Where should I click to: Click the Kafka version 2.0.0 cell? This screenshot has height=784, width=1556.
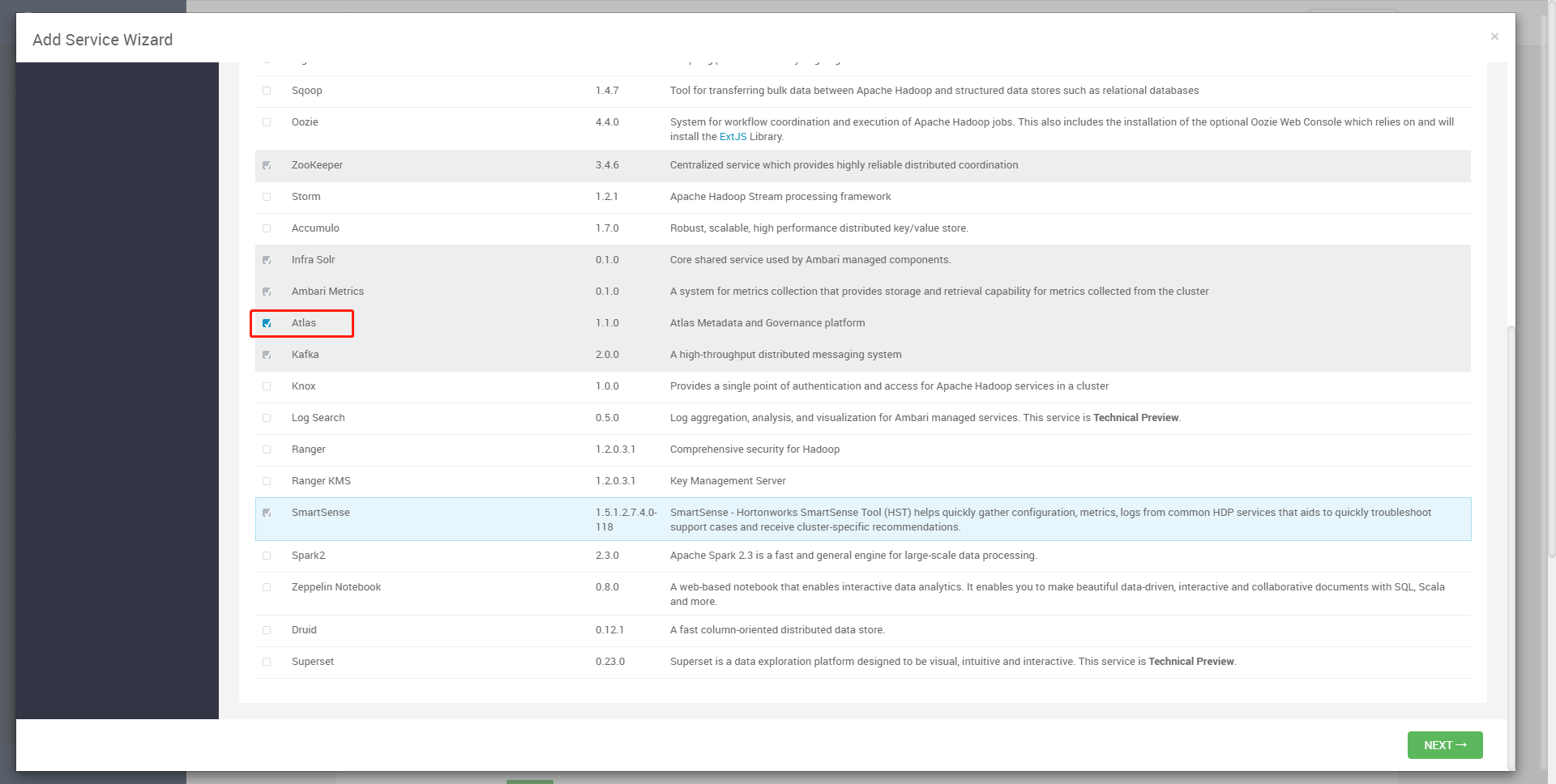coord(607,355)
